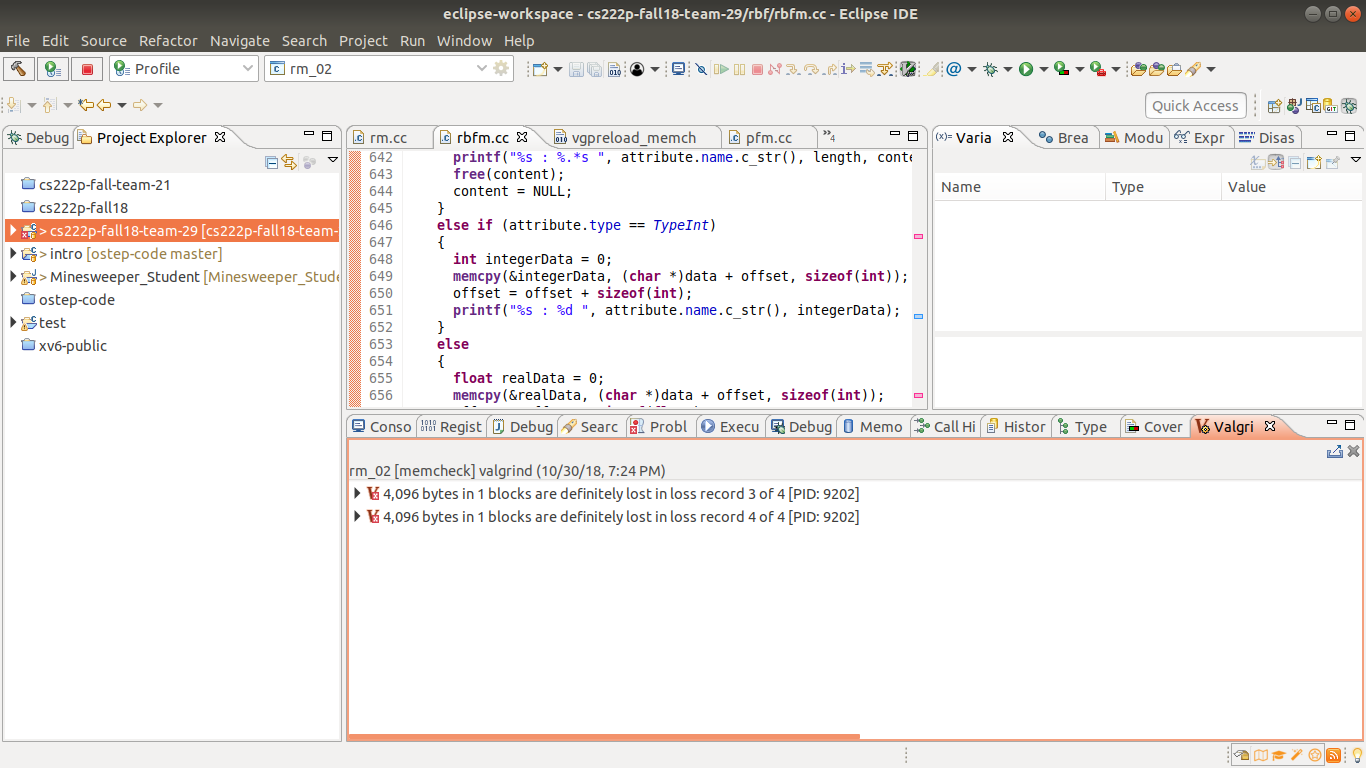Click the Instruction Stepping Mode icon
This screenshot has width=1366, height=768.
coord(848,69)
